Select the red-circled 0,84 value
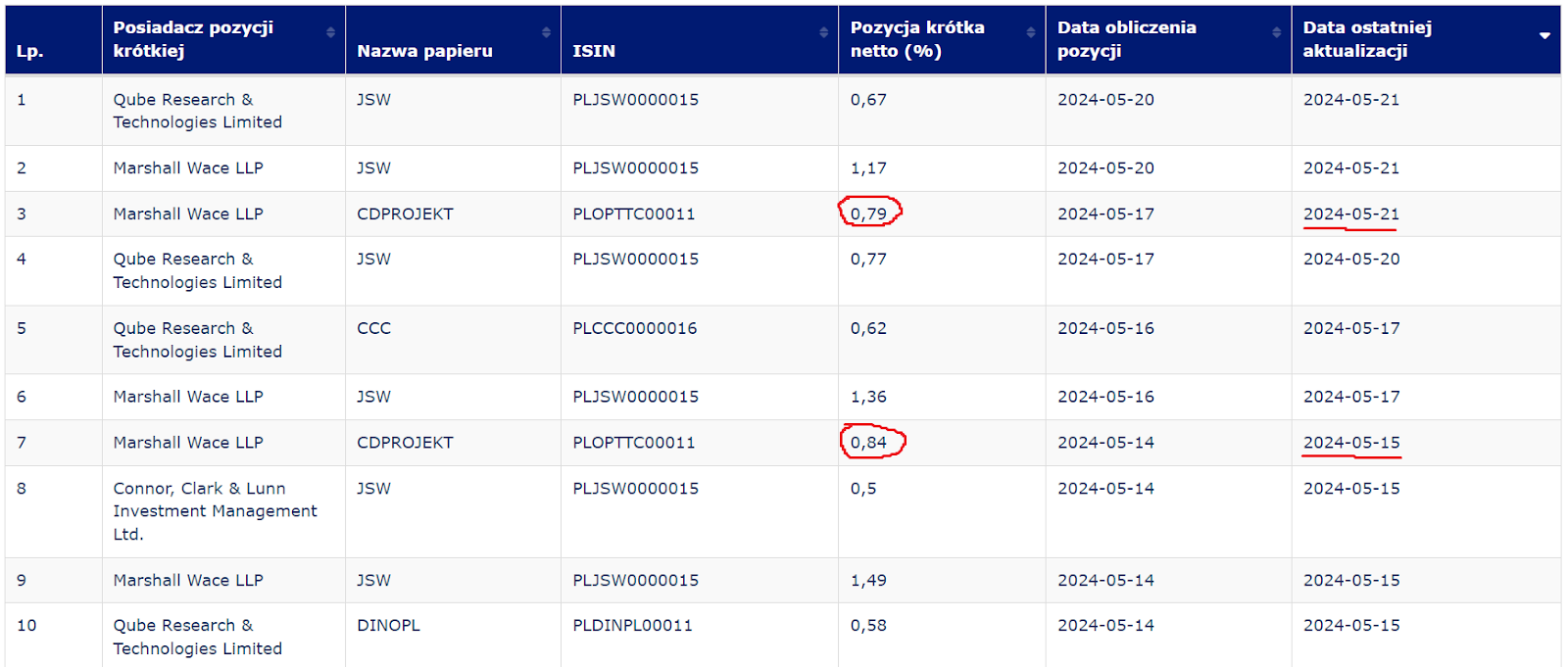 point(868,443)
